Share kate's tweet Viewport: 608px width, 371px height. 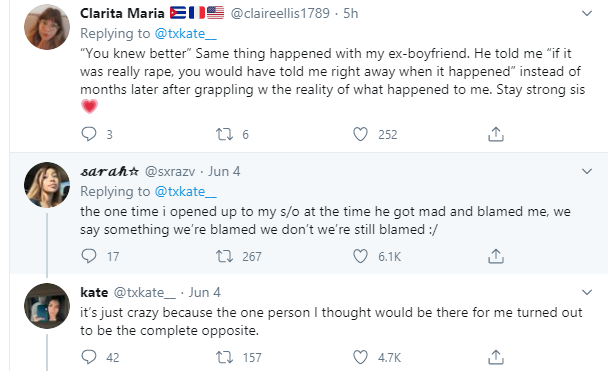(x=496, y=357)
